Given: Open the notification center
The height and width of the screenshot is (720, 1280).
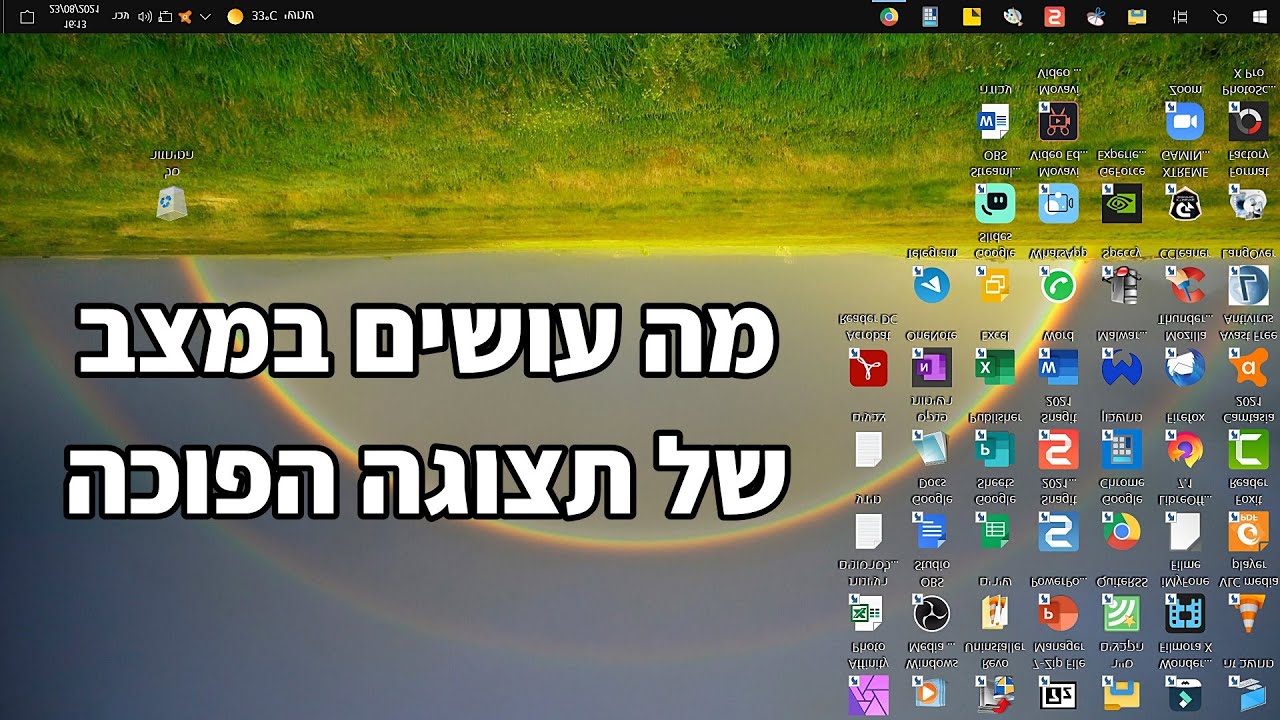Looking at the screenshot, I should click(27, 16).
